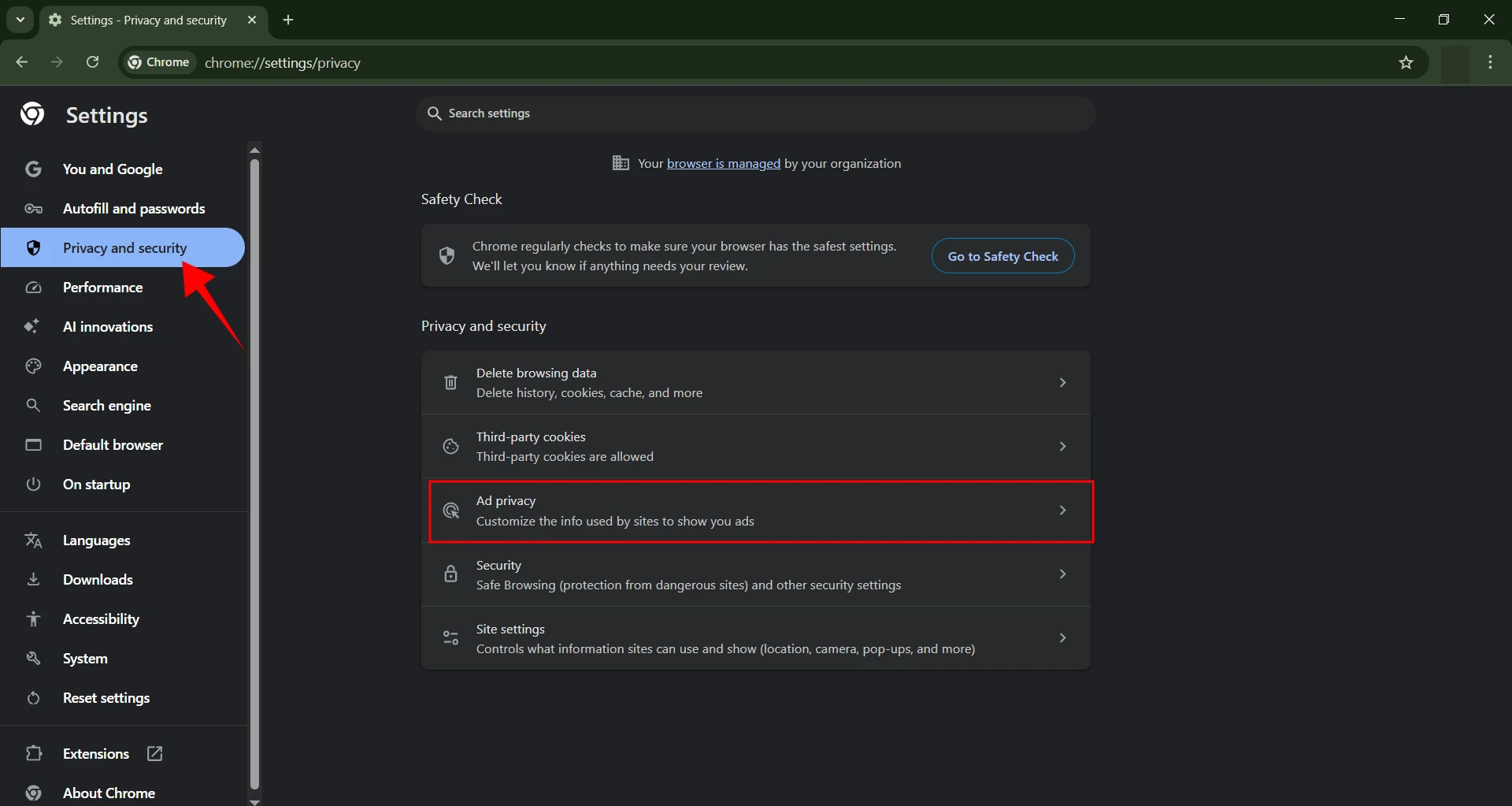Open the AI innovations section

(x=123, y=327)
